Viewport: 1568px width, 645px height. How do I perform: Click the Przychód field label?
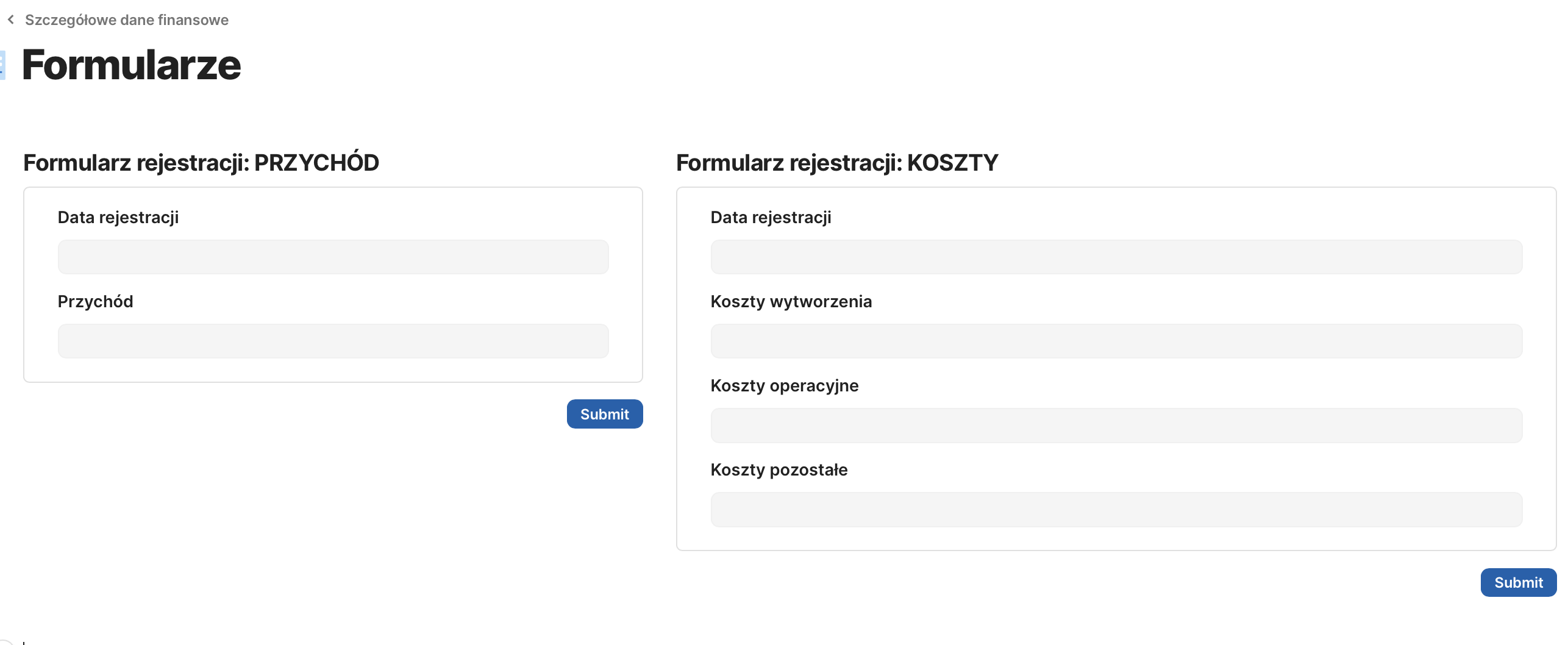tap(95, 302)
